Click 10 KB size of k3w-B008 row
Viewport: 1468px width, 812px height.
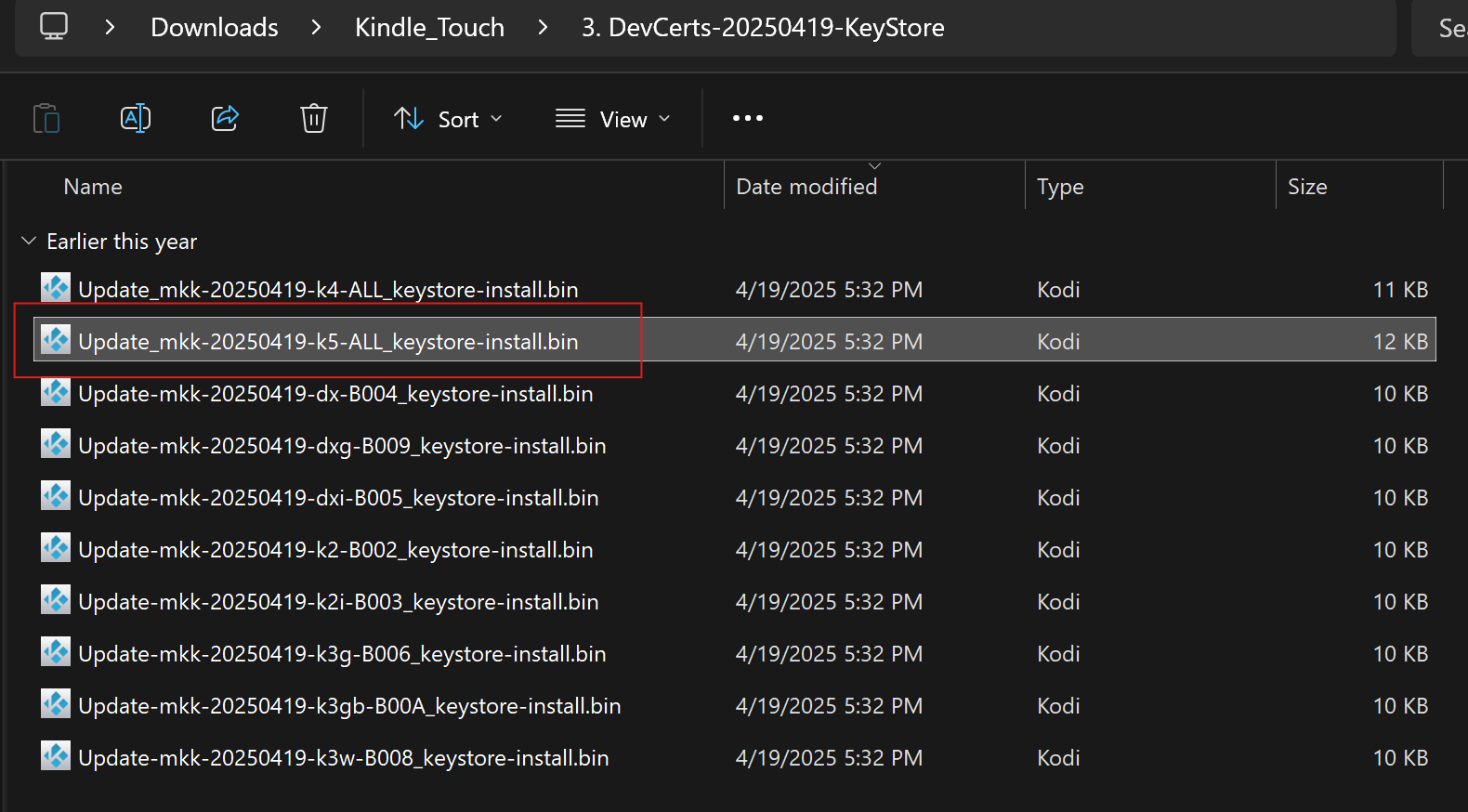[x=1400, y=758]
